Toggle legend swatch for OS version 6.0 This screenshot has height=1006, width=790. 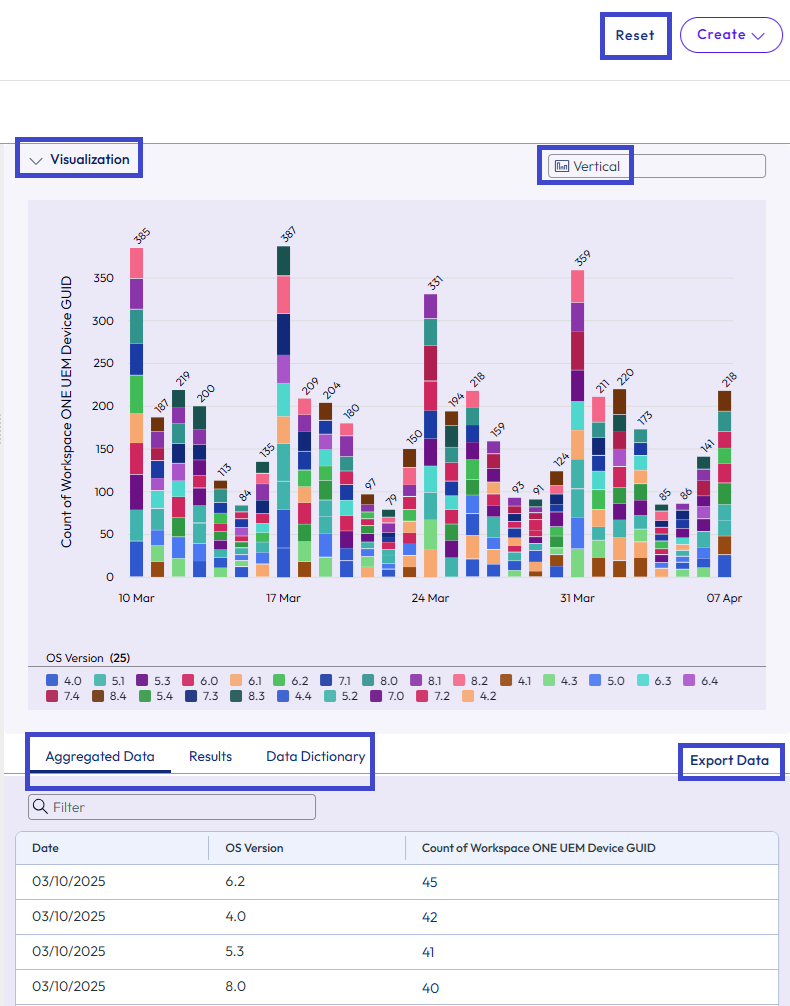click(x=188, y=680)
